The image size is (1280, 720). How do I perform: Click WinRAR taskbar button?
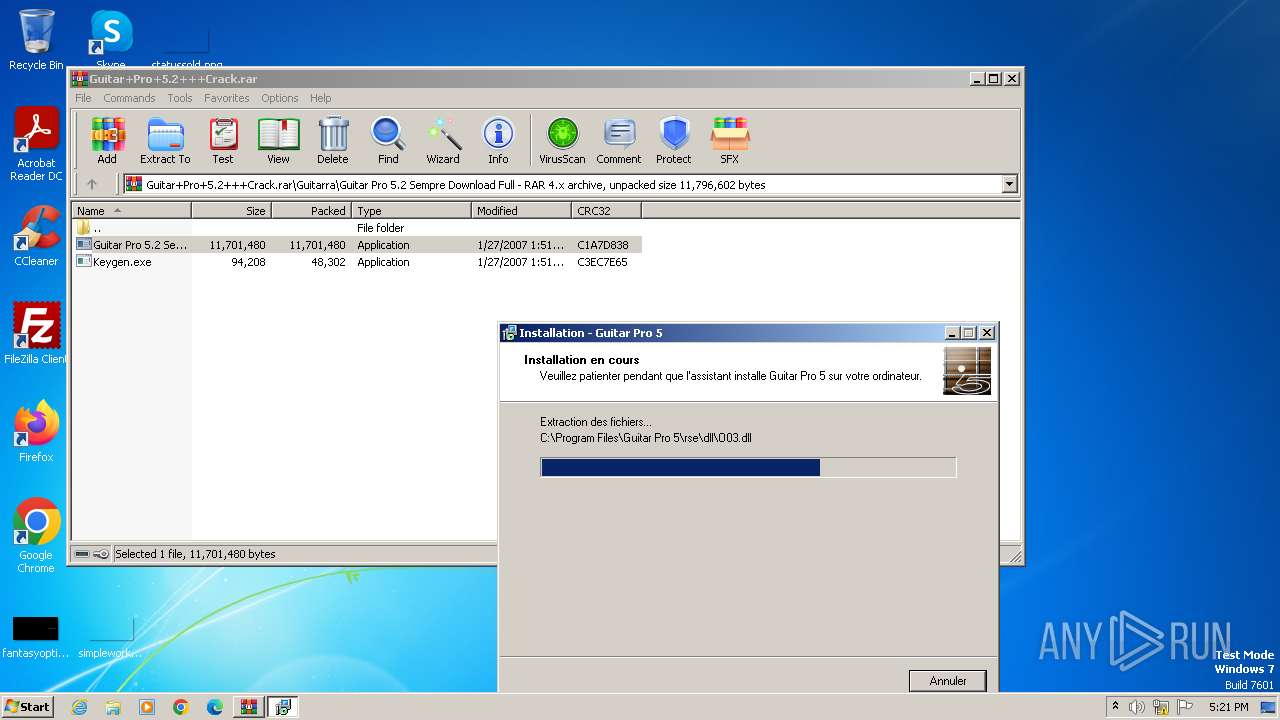[x=248, y=707]
